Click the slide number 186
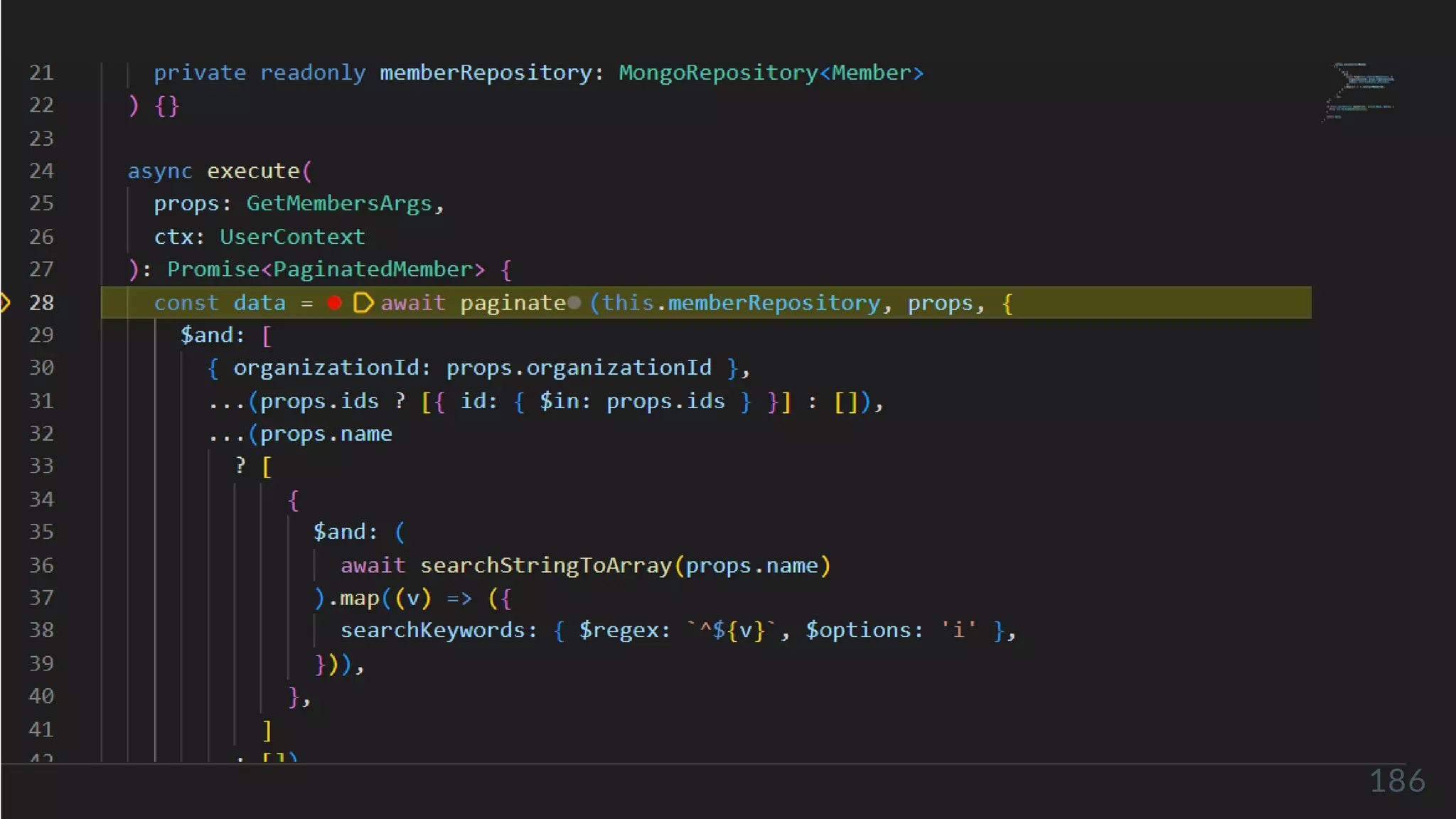This screenshot has width=1456, height=819. tap(1396, 781)
